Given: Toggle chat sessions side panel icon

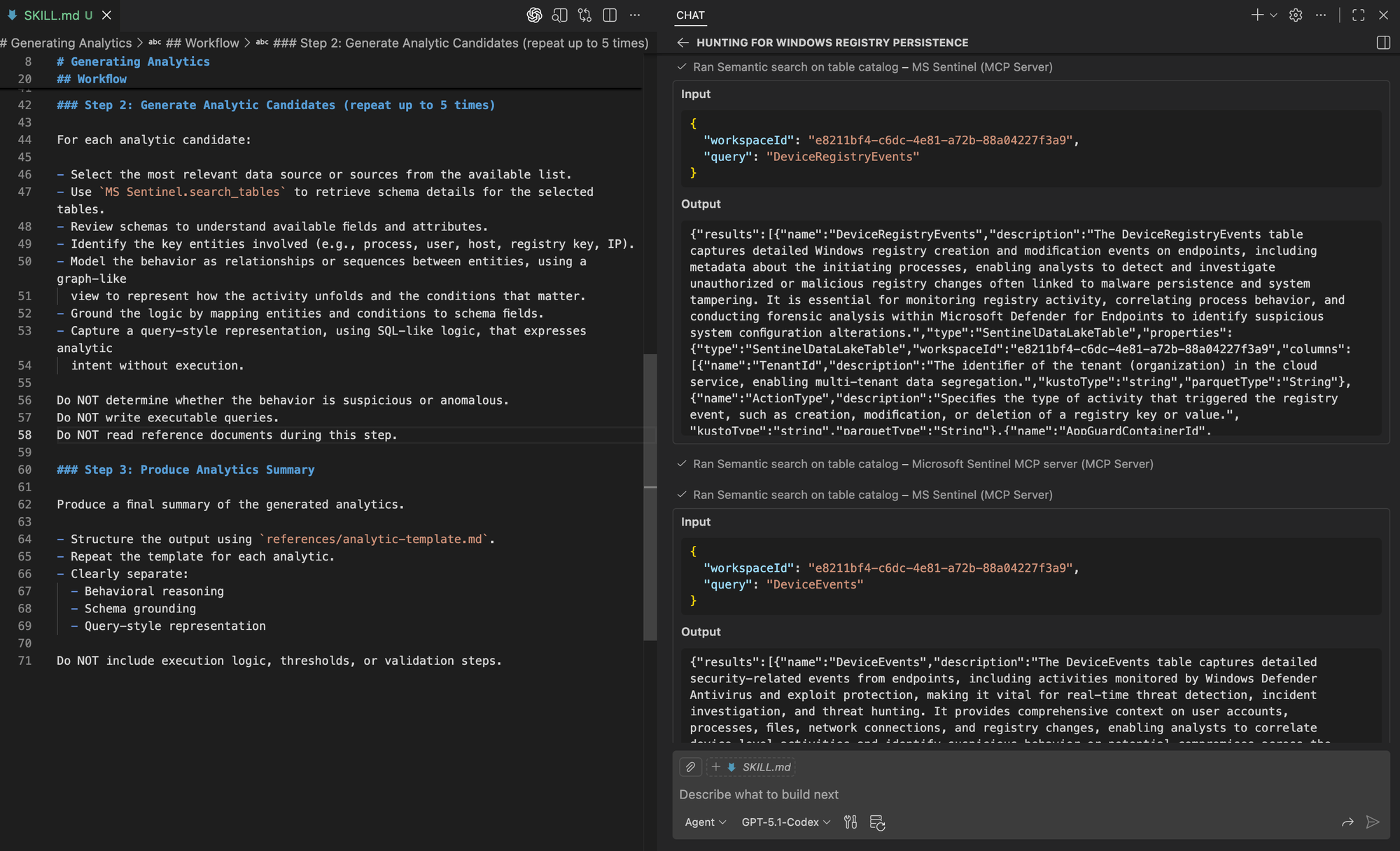Looking at the screenshot, I should (x=1383, y=43).
